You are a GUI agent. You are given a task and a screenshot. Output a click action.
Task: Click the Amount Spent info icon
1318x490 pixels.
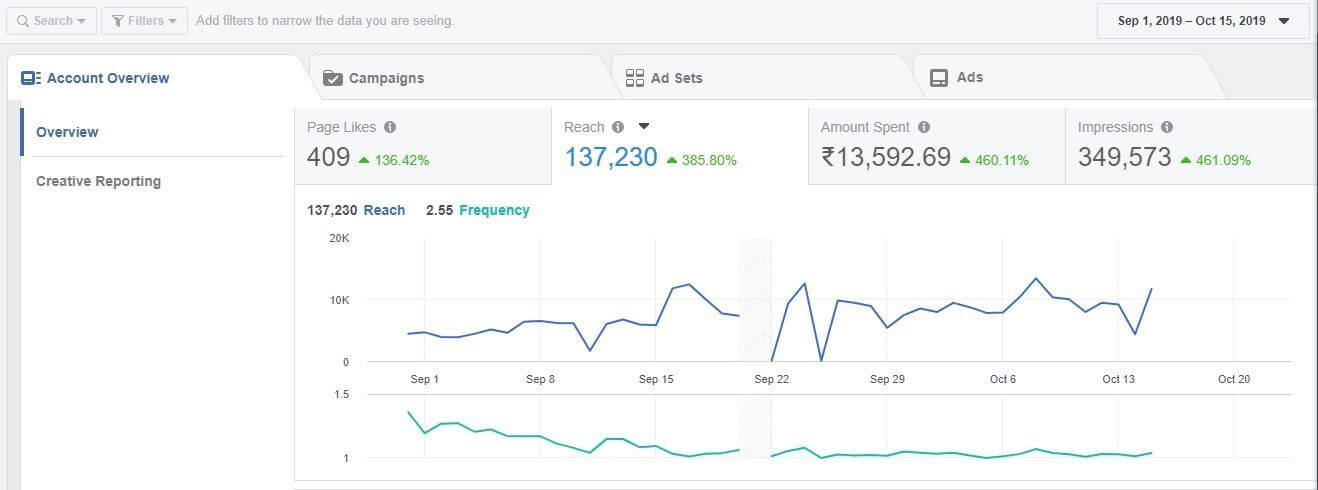point(924,127)
